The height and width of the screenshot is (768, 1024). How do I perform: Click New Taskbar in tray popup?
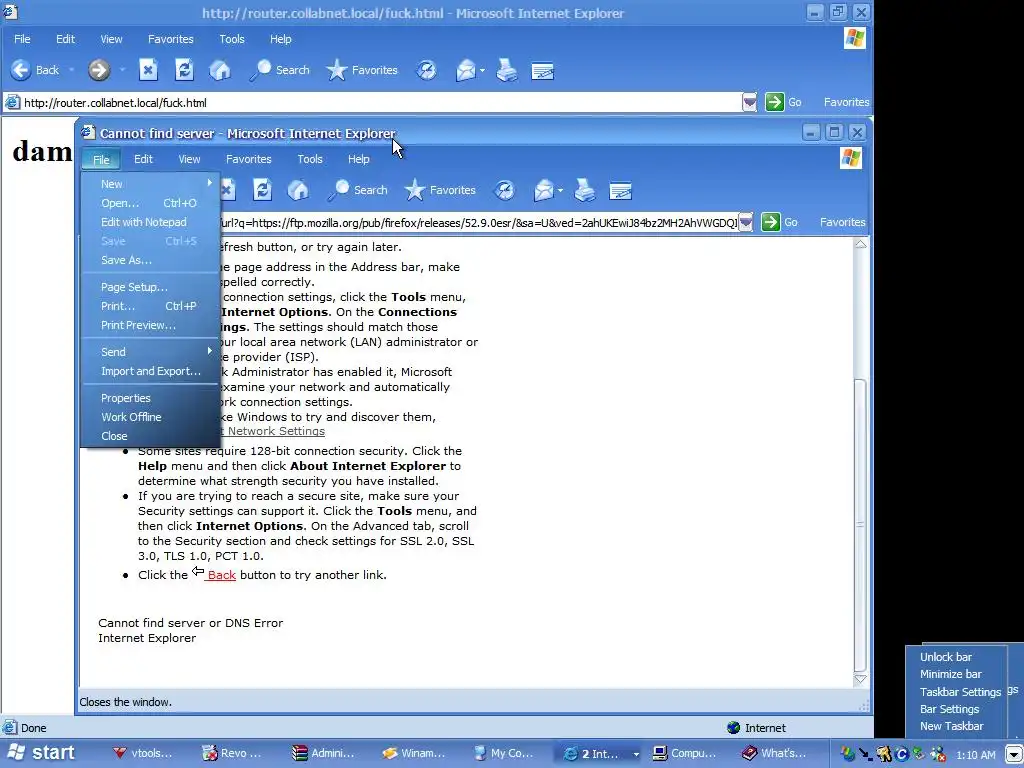952,726
